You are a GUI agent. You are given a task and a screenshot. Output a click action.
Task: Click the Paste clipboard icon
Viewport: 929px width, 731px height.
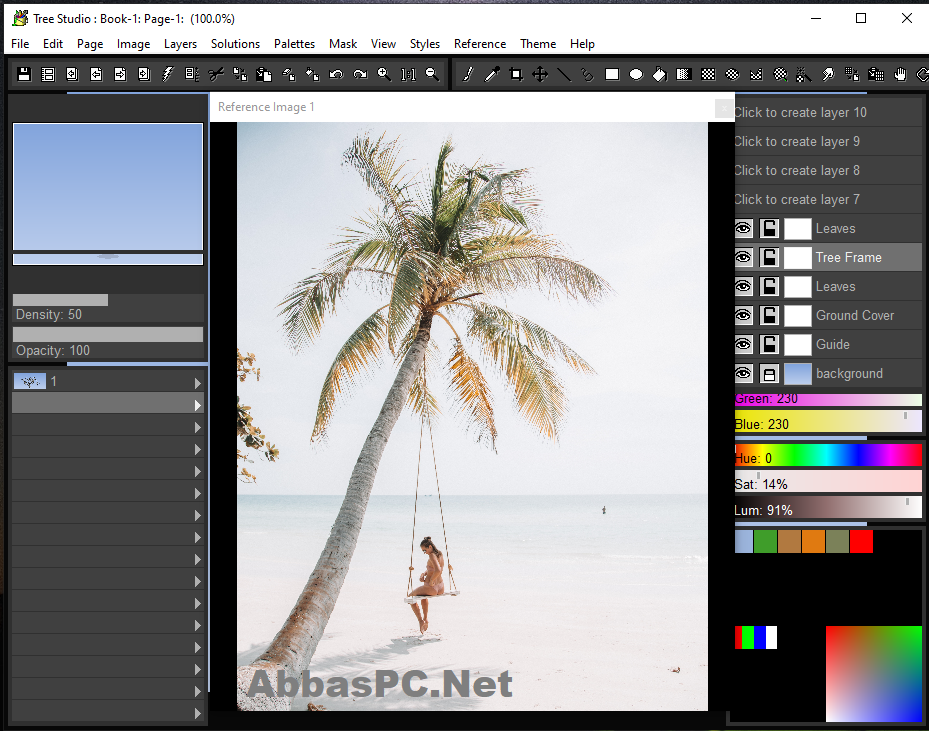tap(264, 74)
